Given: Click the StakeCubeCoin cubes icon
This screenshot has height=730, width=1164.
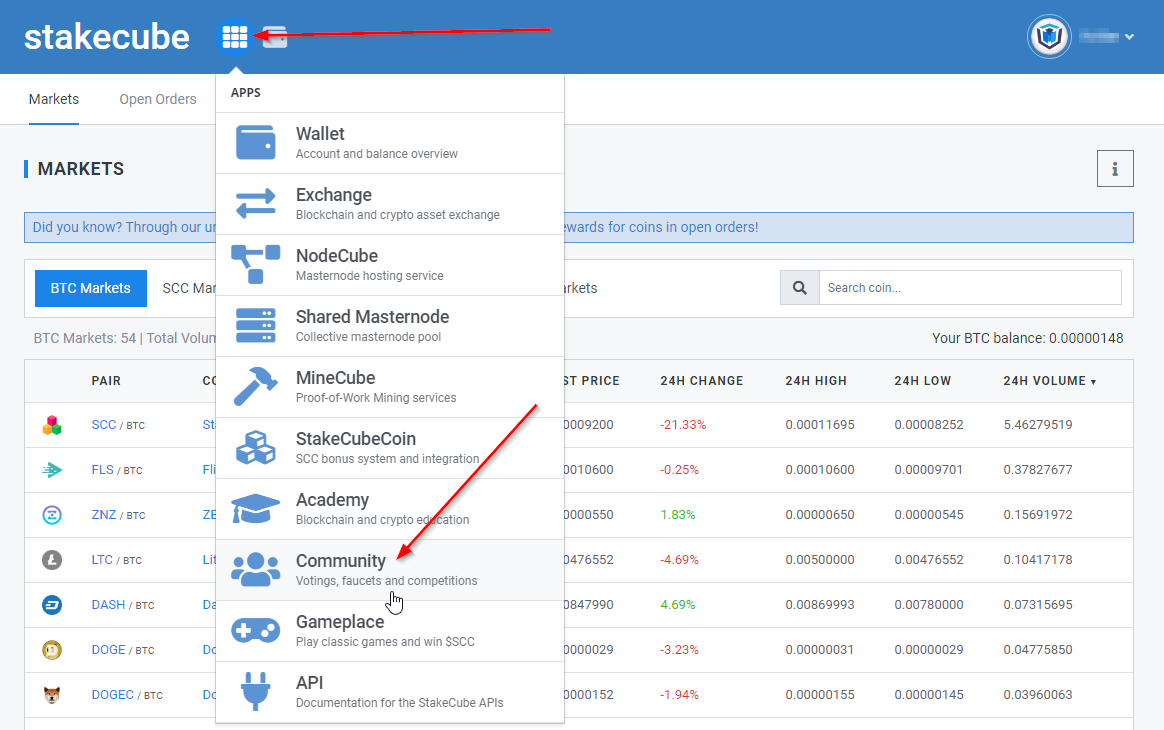Looking at the screenshot, I should (255, 447).
